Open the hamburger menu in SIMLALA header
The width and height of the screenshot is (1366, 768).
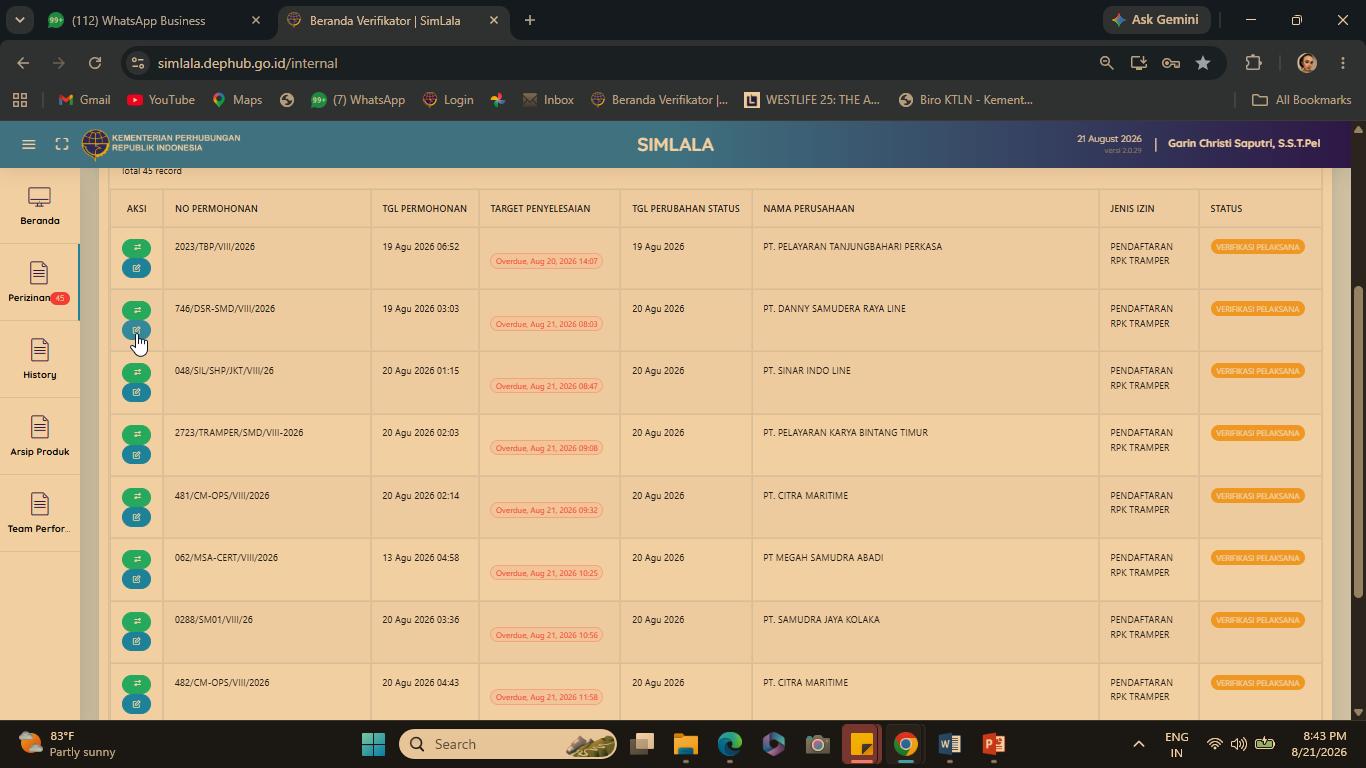click(29, 144)
